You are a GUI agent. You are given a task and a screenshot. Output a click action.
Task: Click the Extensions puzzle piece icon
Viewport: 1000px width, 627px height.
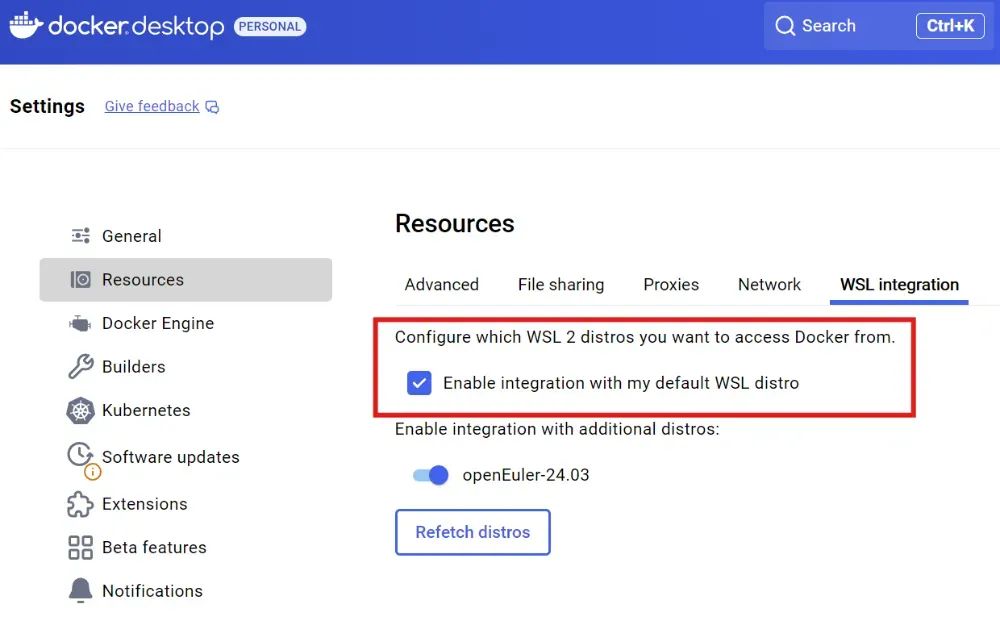(80, 504)
